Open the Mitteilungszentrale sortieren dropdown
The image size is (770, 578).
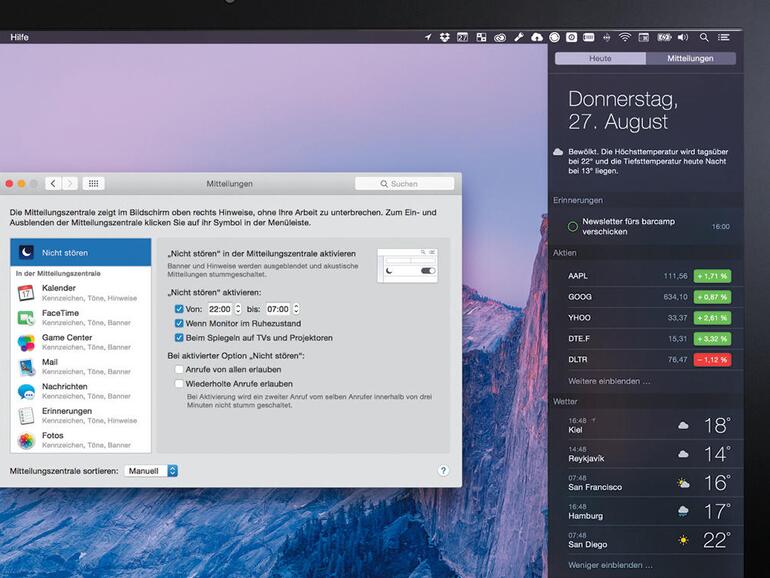[x=151, y=470]
